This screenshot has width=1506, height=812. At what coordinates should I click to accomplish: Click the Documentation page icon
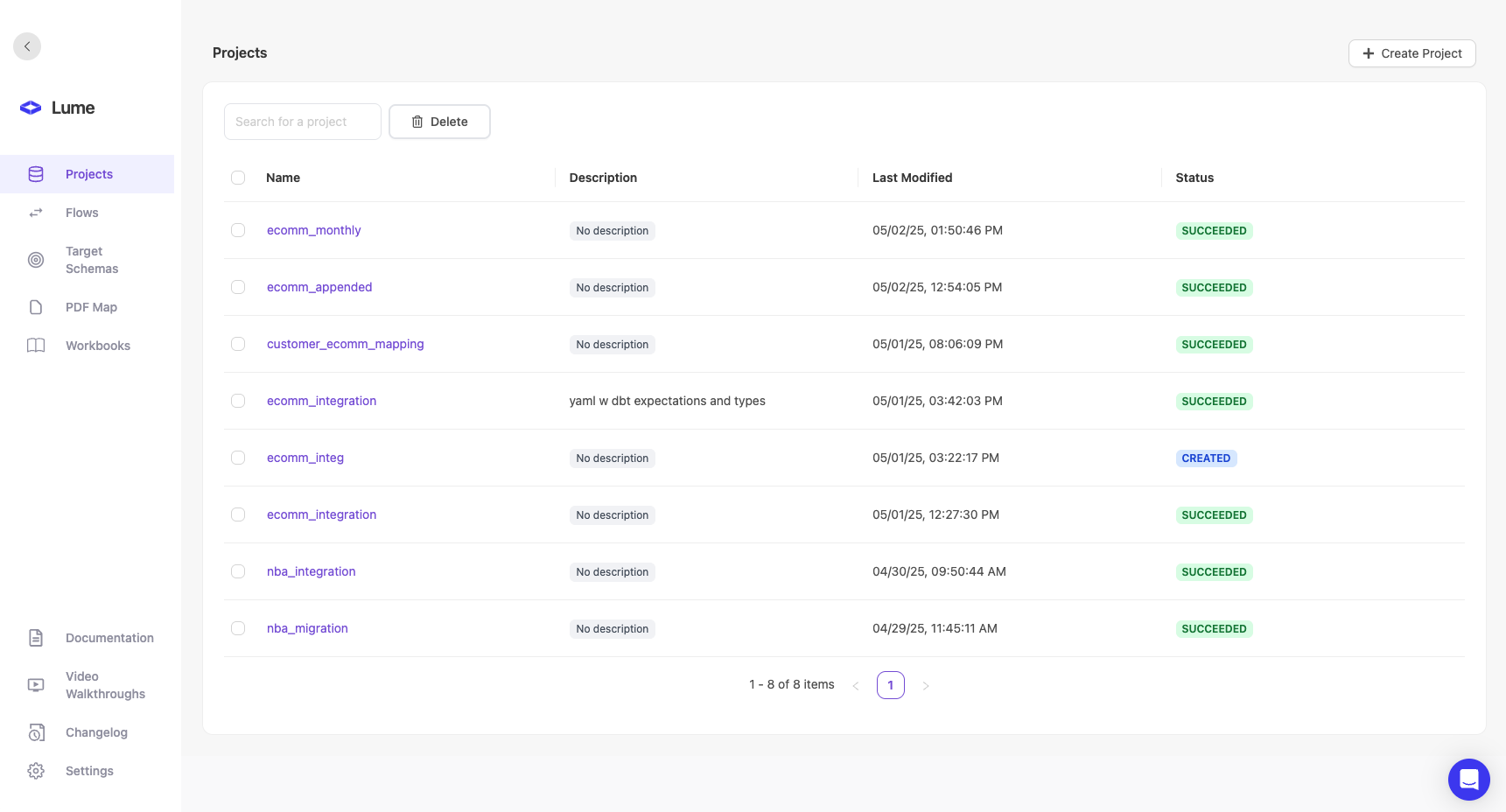36,638
